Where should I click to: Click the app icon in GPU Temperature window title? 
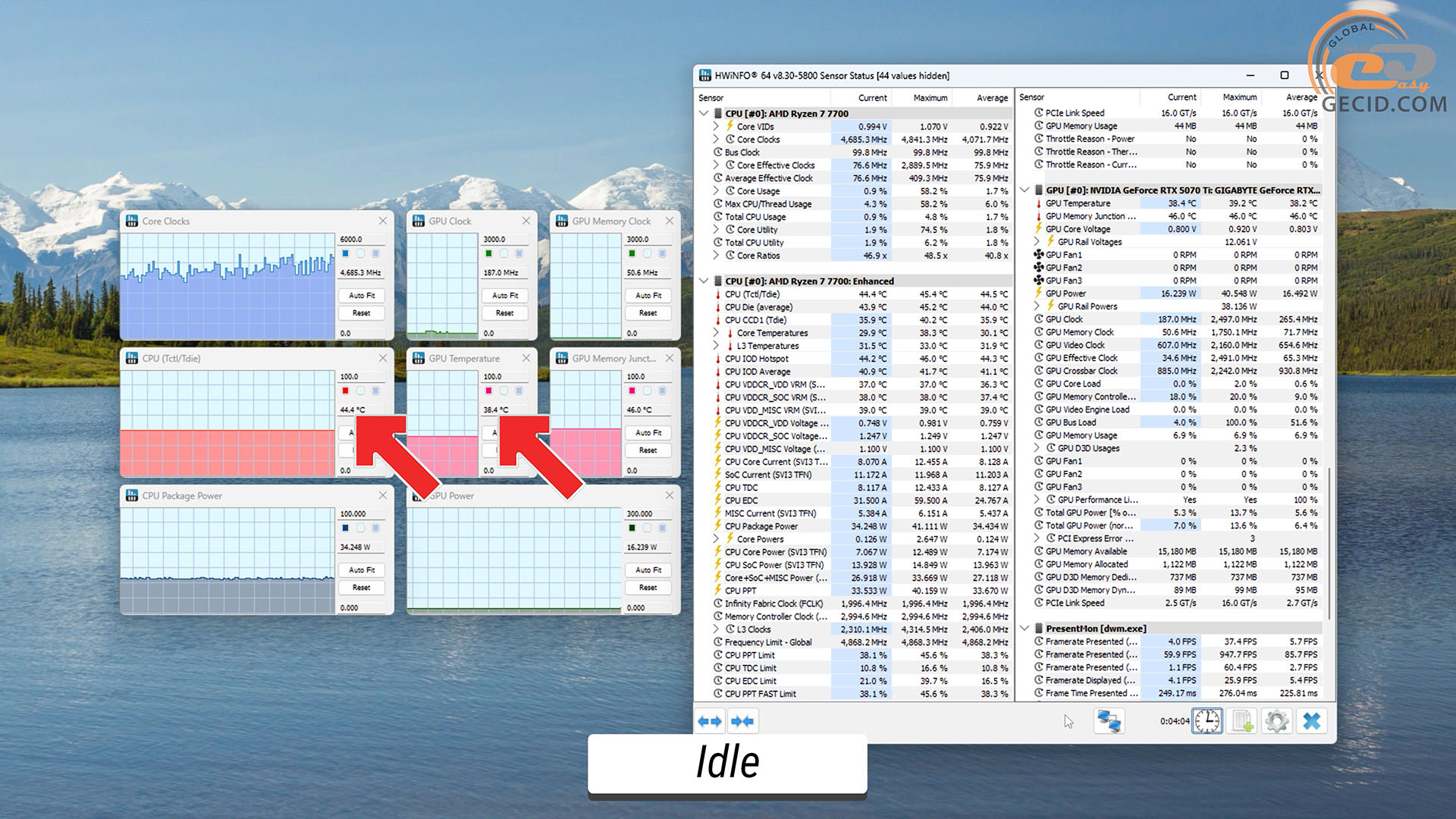pyautogui.click(x=419, y=358)
